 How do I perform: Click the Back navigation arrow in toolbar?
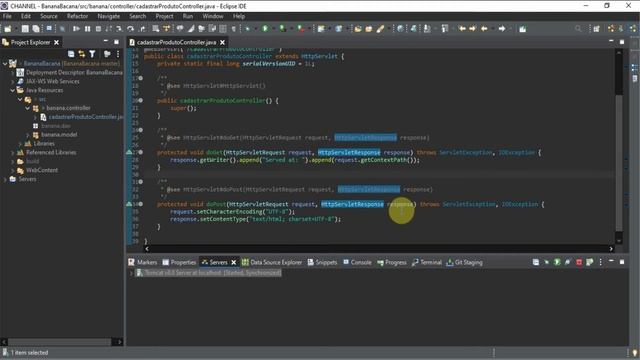(484, 29)
